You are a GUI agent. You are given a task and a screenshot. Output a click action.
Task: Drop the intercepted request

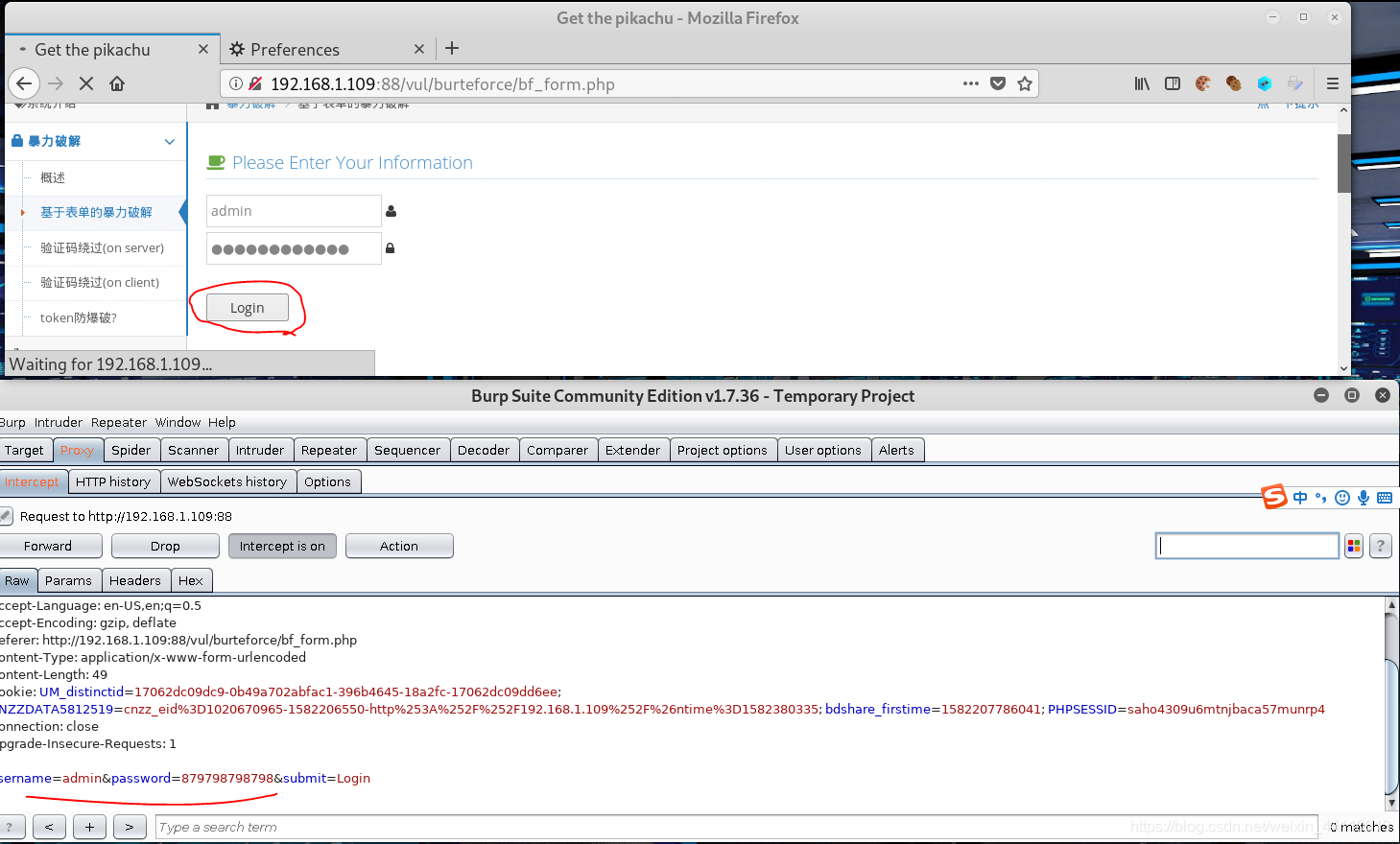tap(165, 546)
